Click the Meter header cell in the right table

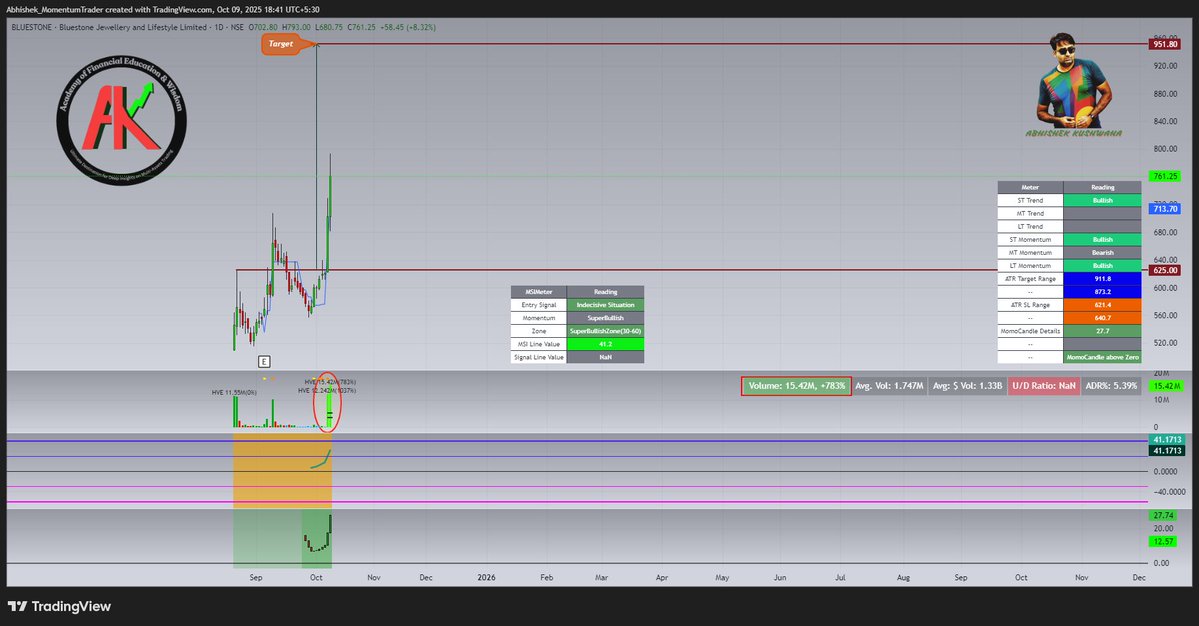[1030, 187]
